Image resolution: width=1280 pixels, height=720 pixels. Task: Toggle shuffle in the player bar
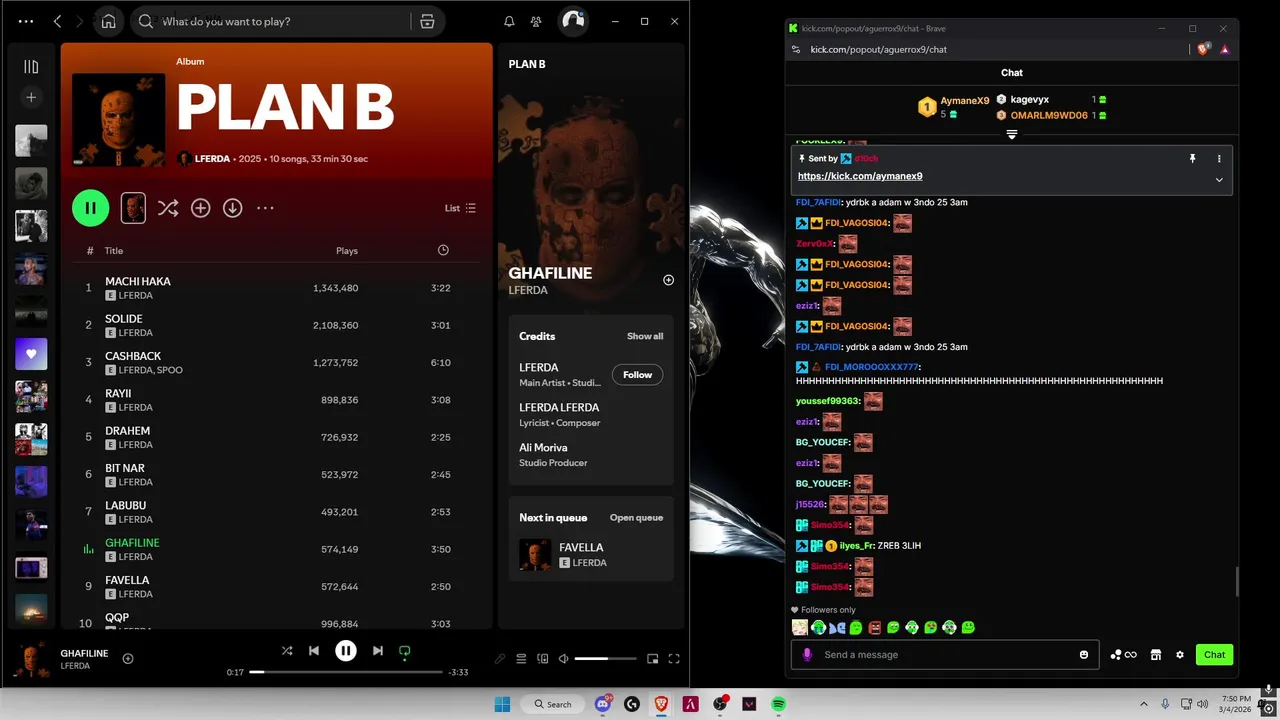[x=287, y=651]
